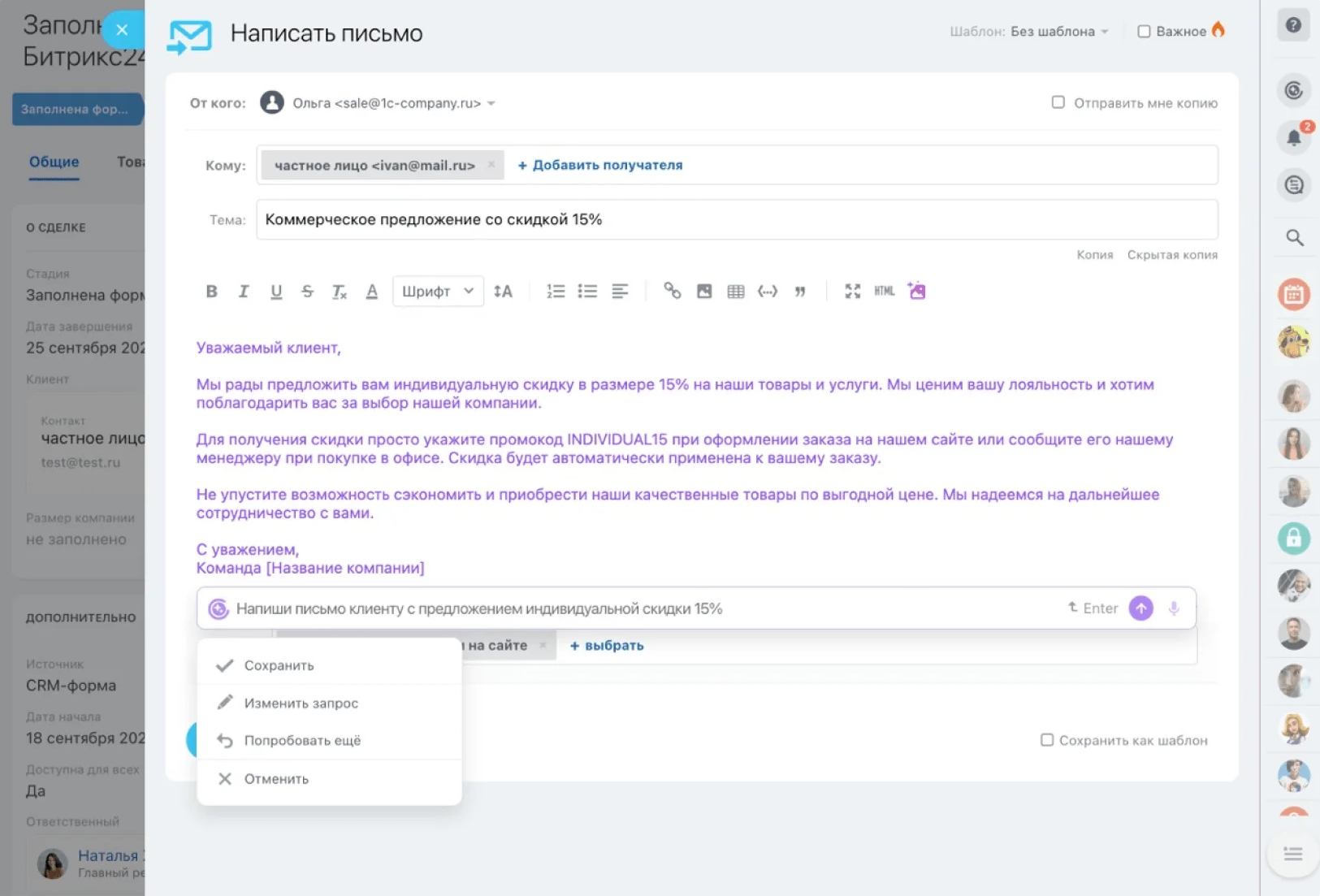This screenshot has height=896, width=1320.
Task: Choose "Сохранить" in the AI result menu
Action: click(x=279, y=665)
